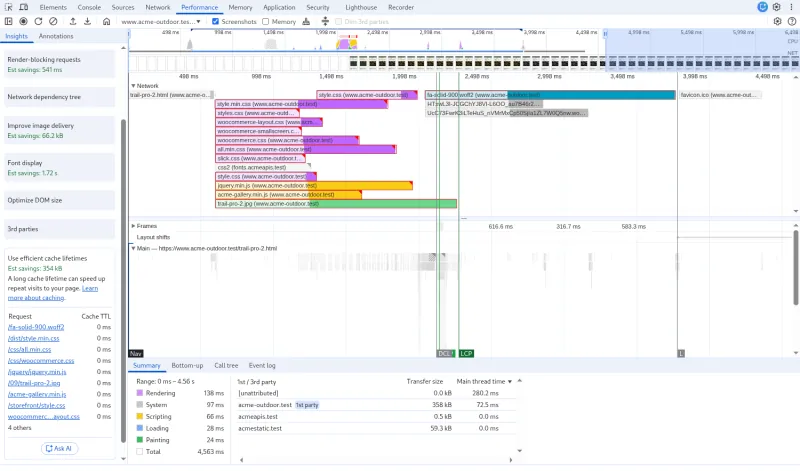The width and height of the screenshot is (800, 471).
Task: Click the Rendering purple color swatch
Action: (140, 393)
